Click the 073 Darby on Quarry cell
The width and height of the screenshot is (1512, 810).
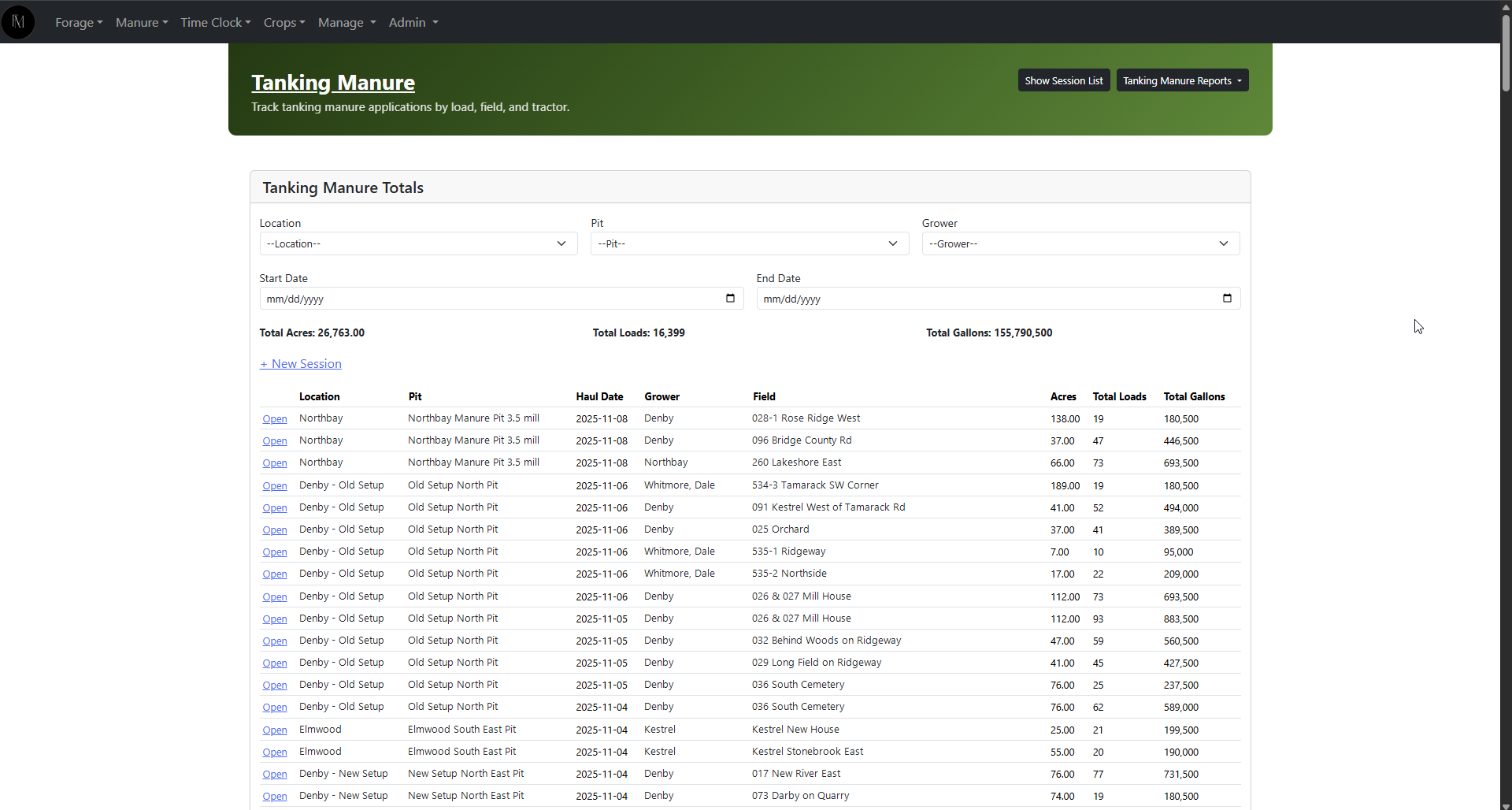coord(800,796)
